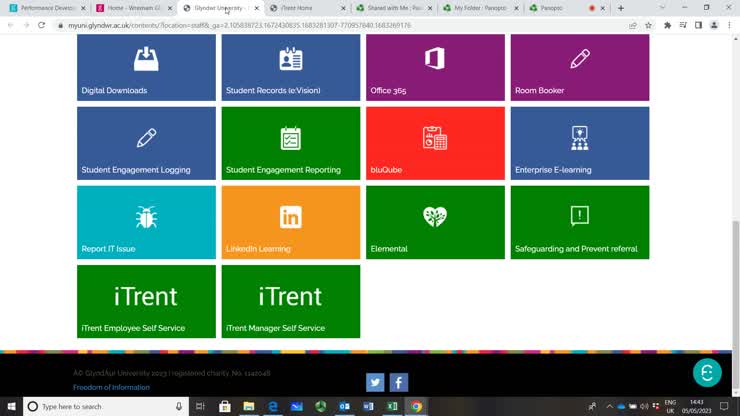Open the Room Booker tile
The image size is (740, 416).
coord(580,67)
